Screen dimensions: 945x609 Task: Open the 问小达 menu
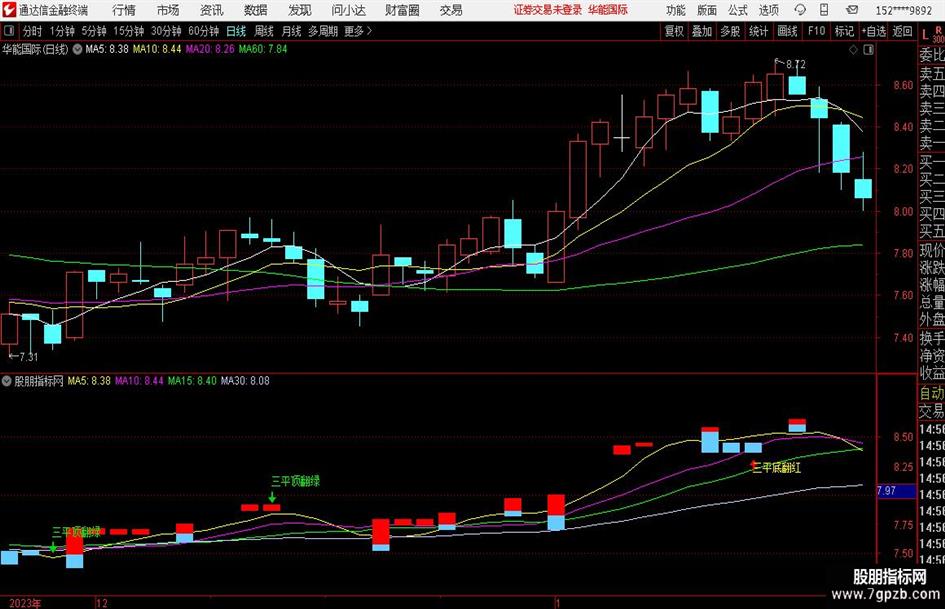pyautogui.click(x=348, y=10)
